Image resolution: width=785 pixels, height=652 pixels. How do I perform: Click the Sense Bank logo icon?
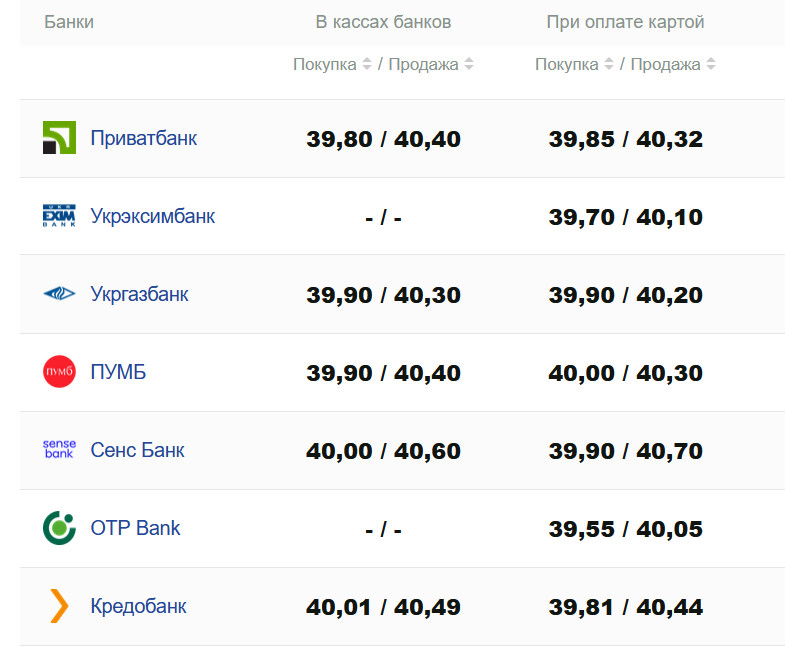59,450
